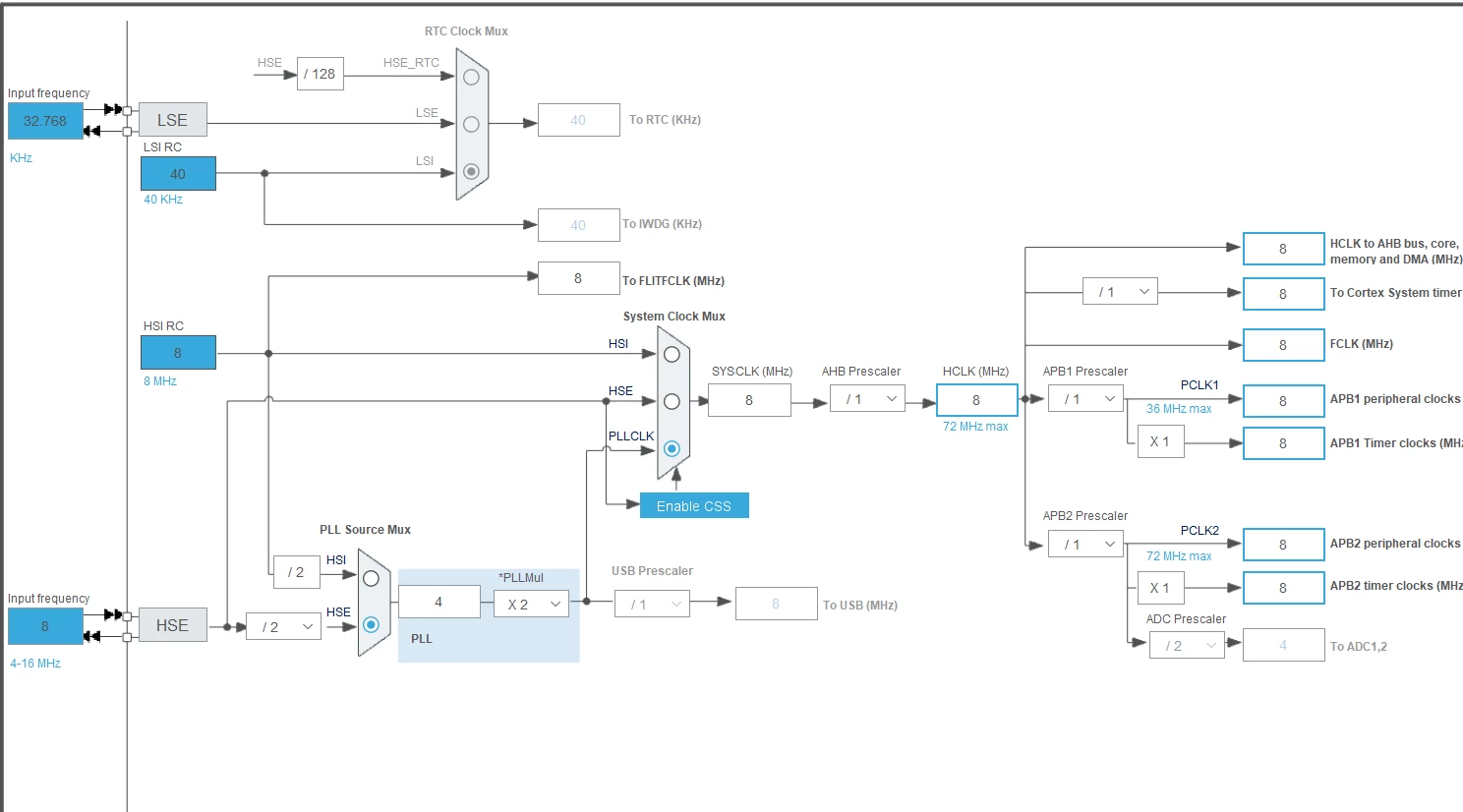Click the HCLK (MHz) value field
The width and height of the screenshot is (1463, 812).
(976, 400)
